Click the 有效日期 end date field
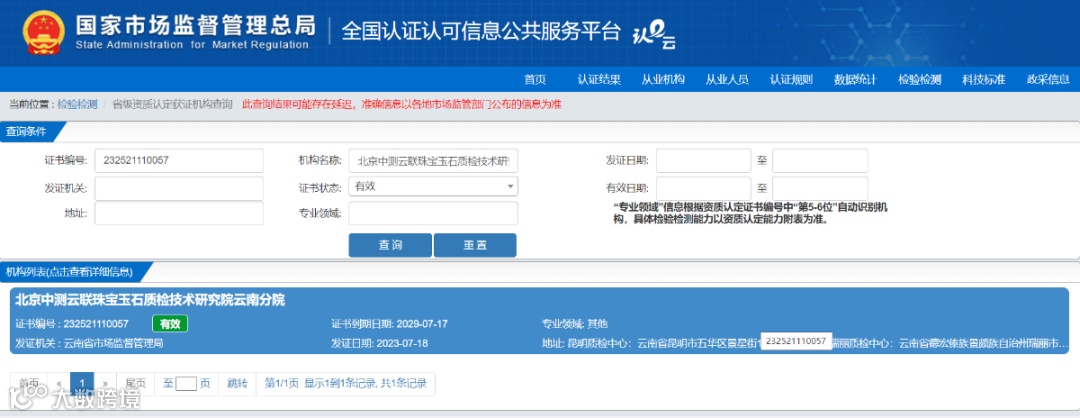The width and height of the screenshot is (1080, 418). 820,188
